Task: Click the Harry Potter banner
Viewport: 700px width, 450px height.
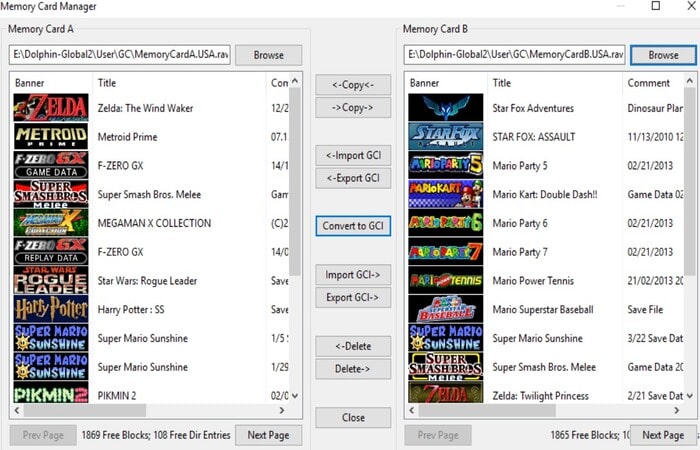Action: coord(51,309)
